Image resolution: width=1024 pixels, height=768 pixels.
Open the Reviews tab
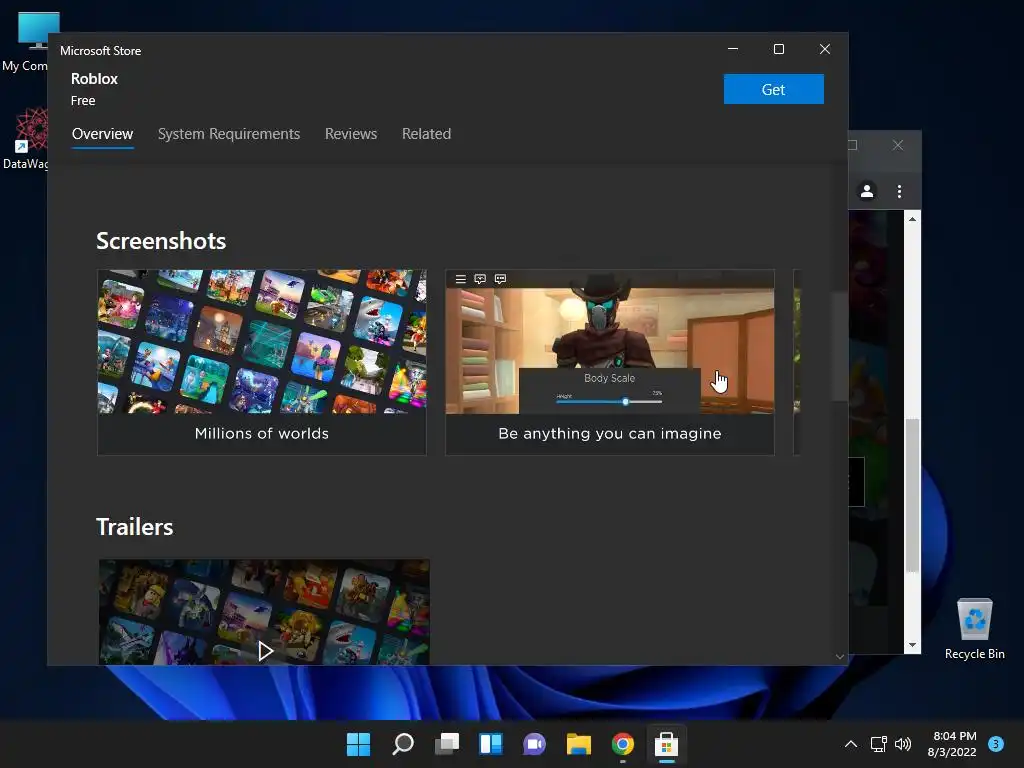point(351,134)
